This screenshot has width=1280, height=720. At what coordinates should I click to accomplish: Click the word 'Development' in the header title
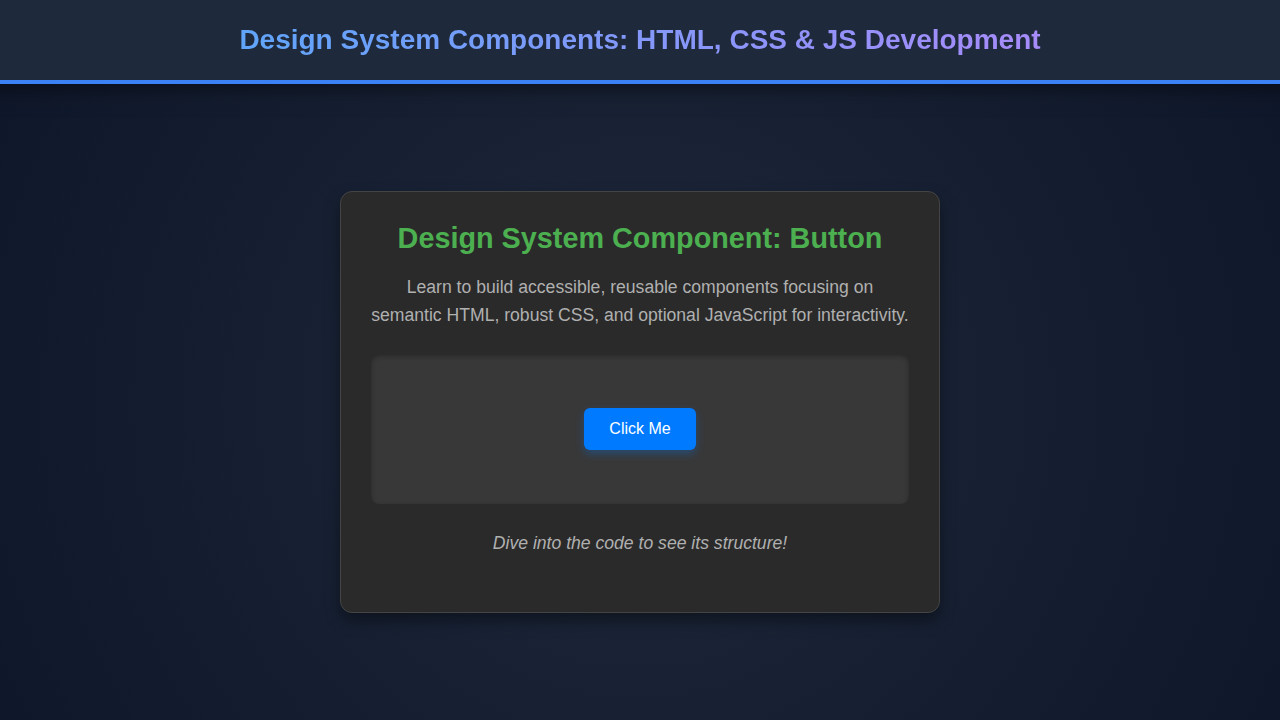click(x=952, y=40)
